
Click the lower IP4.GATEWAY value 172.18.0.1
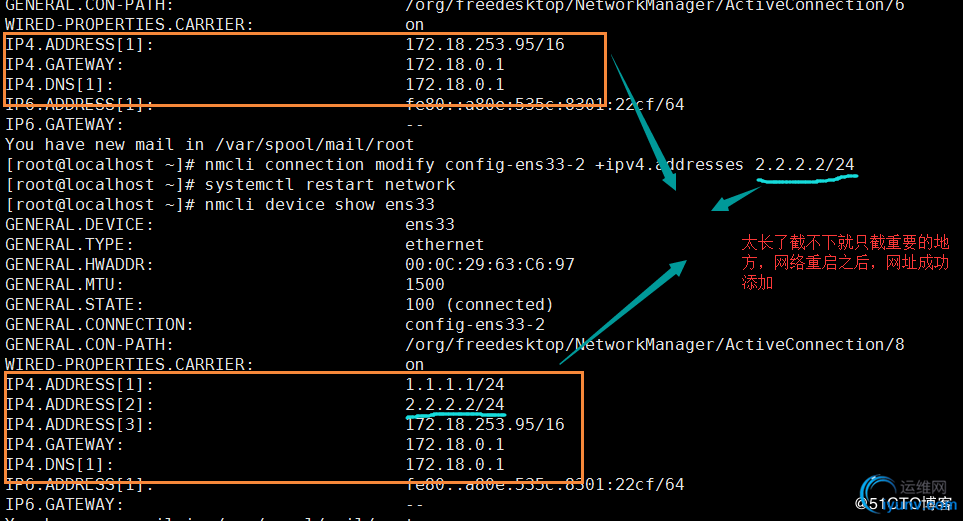[454, 444]
